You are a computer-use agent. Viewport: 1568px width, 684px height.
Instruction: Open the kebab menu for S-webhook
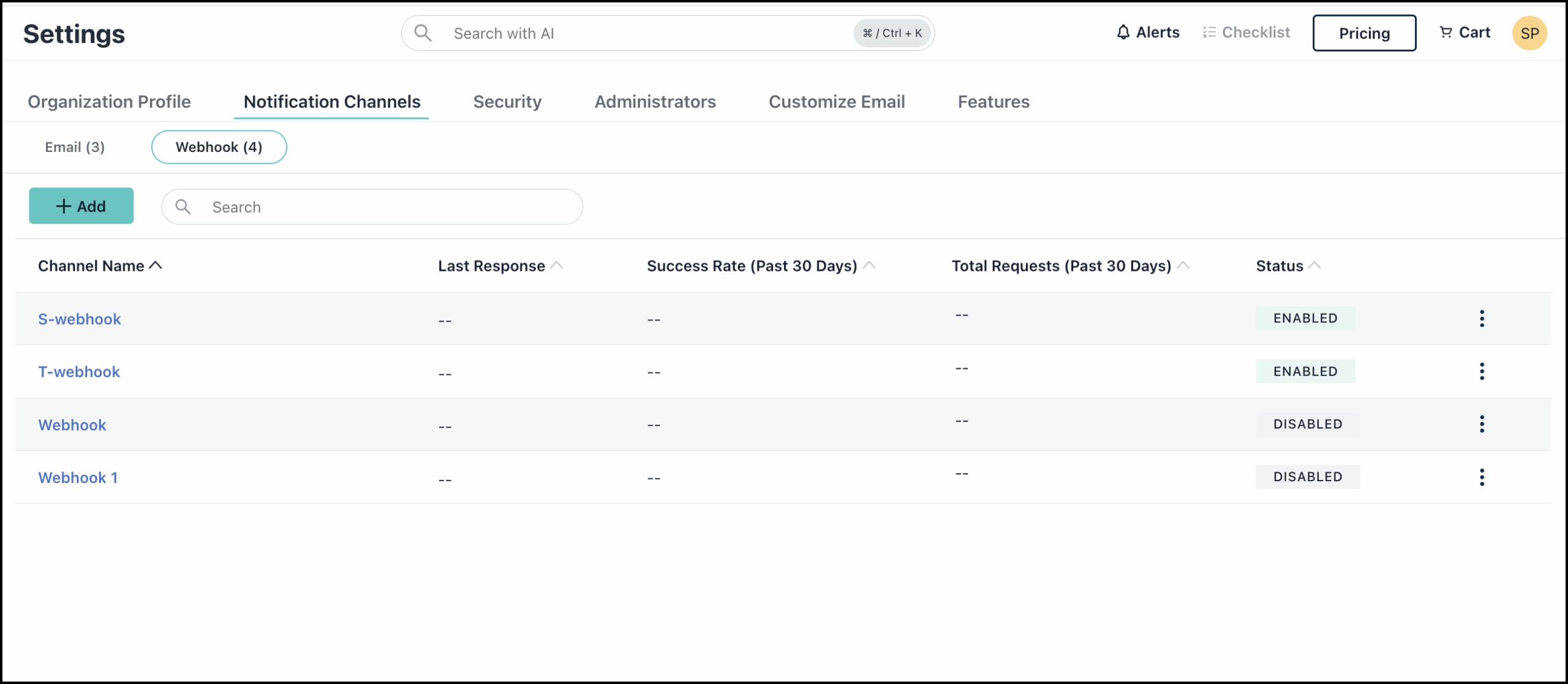coord(1482,318)
